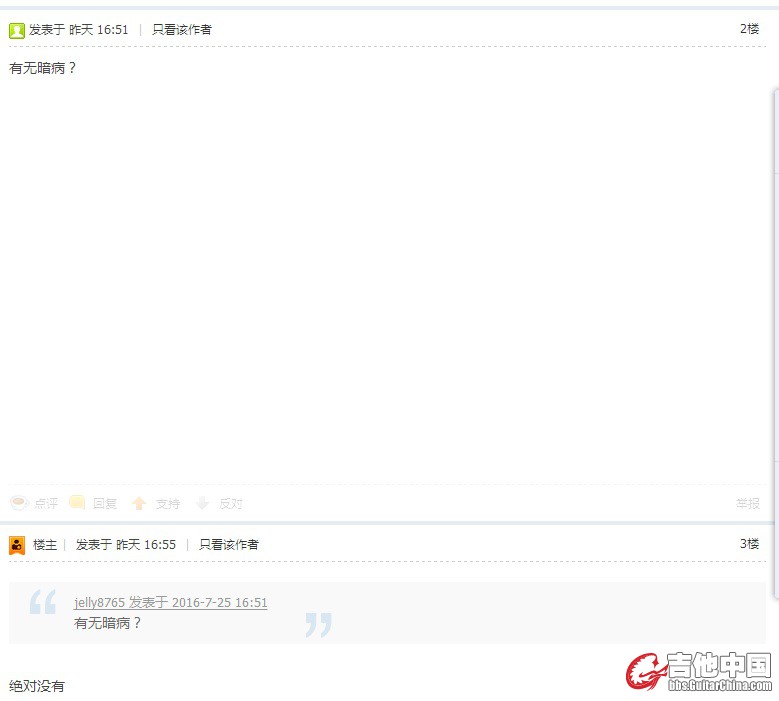This screenshot has width=779, height=701.
Task: Click the yellow 回复 reply icon
Action: click(77, 502)
